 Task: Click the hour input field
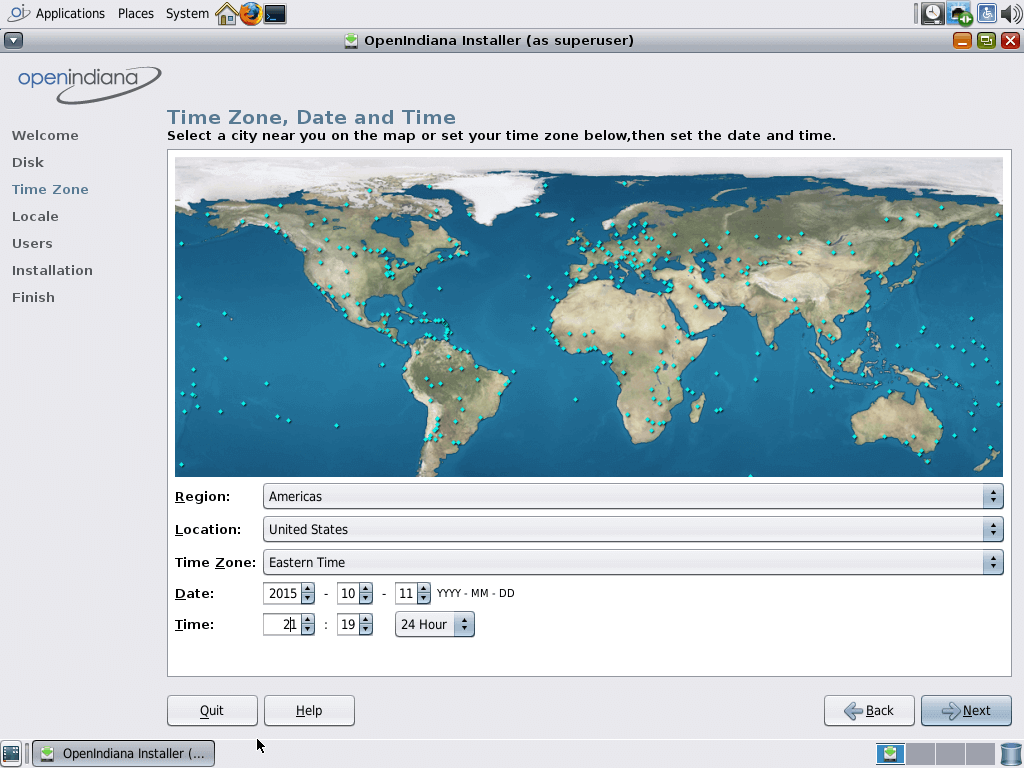click(x=282, y=624)
